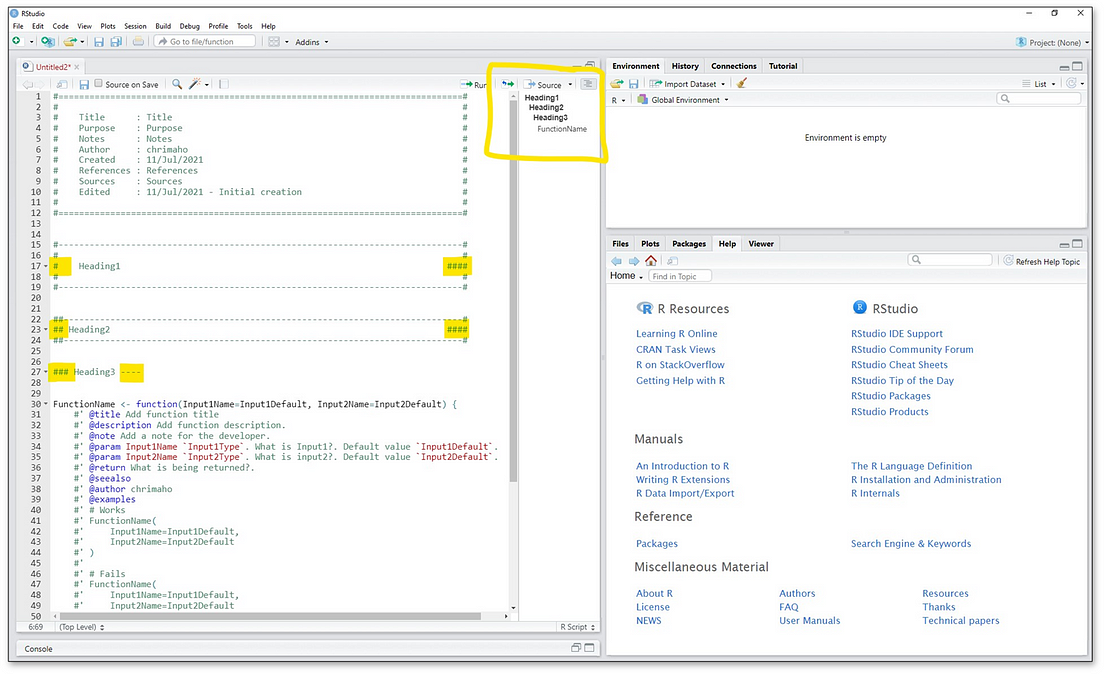Viewport: 1104px width, 674px height.
Task: Open the Global Environment dropdown
Action: [682, 100]
